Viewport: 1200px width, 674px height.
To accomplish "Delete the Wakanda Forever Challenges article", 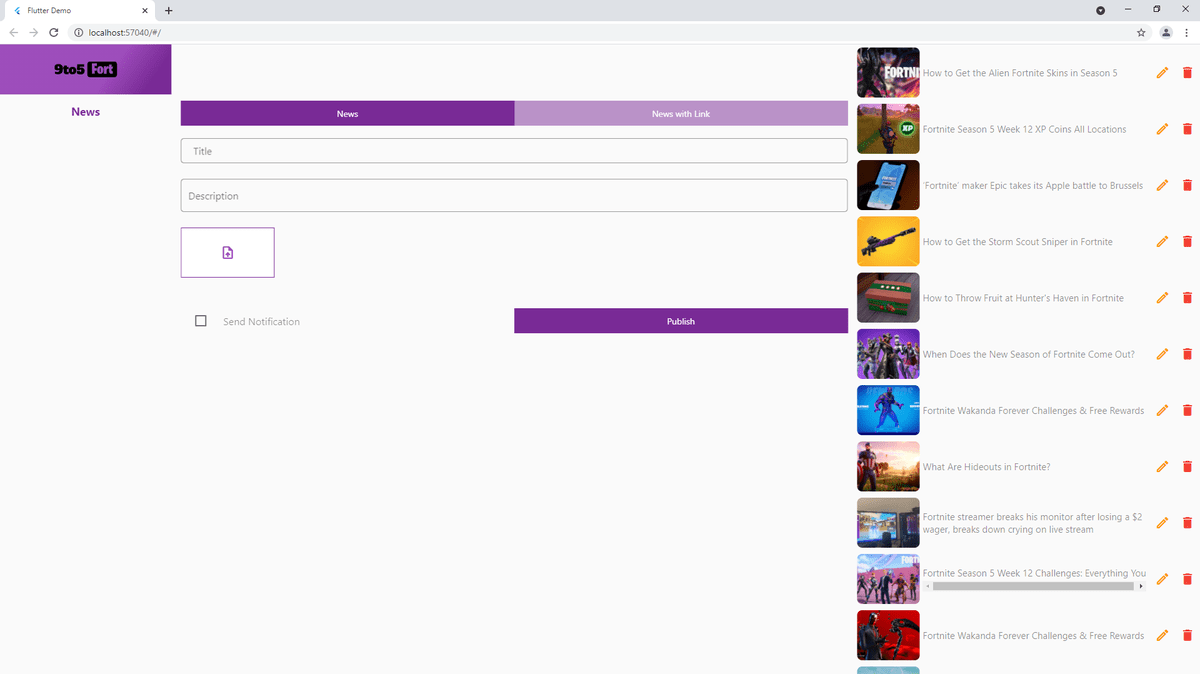I will click(1187, 410).
